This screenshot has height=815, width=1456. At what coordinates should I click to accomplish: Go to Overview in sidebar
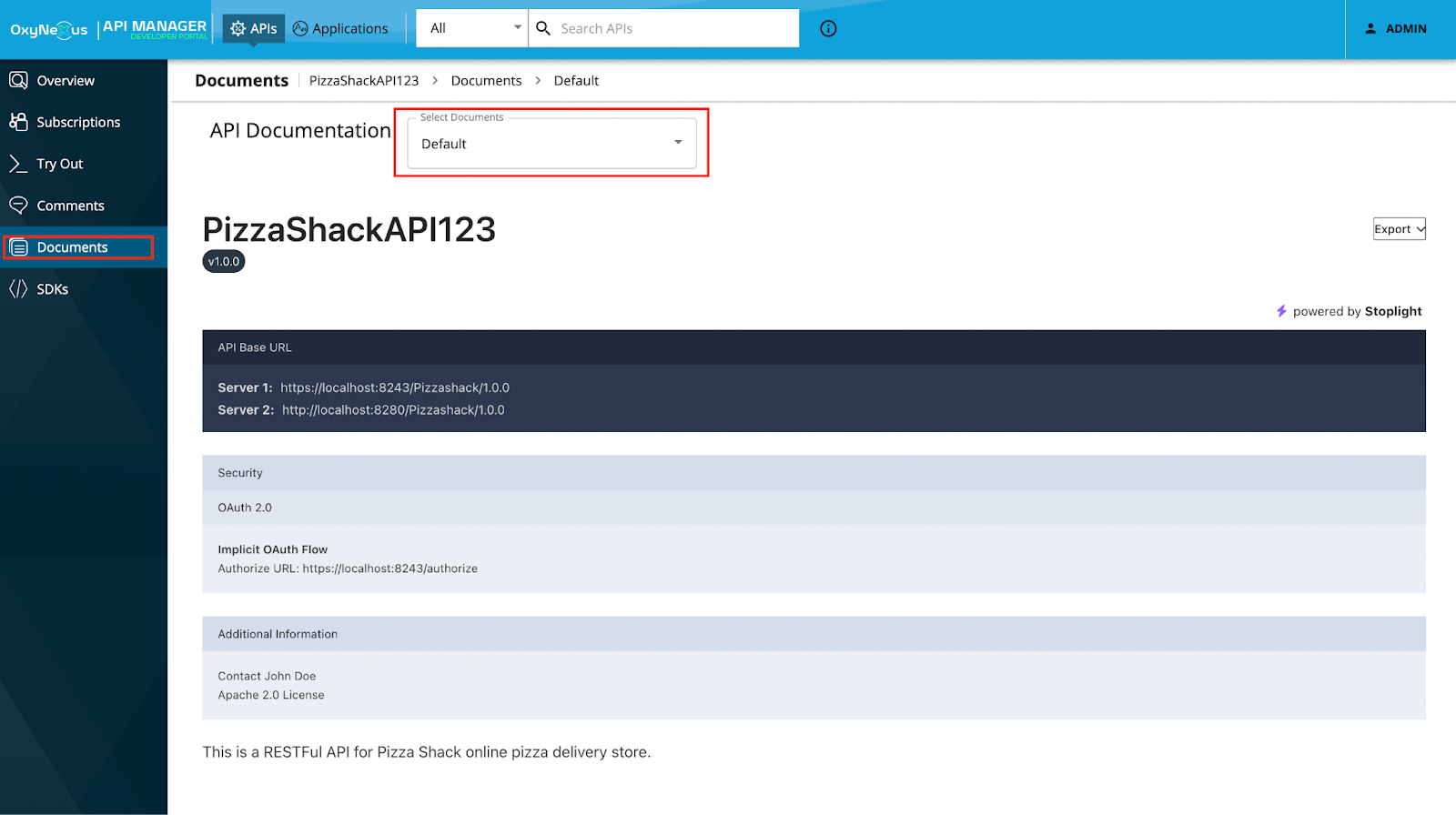84,80
